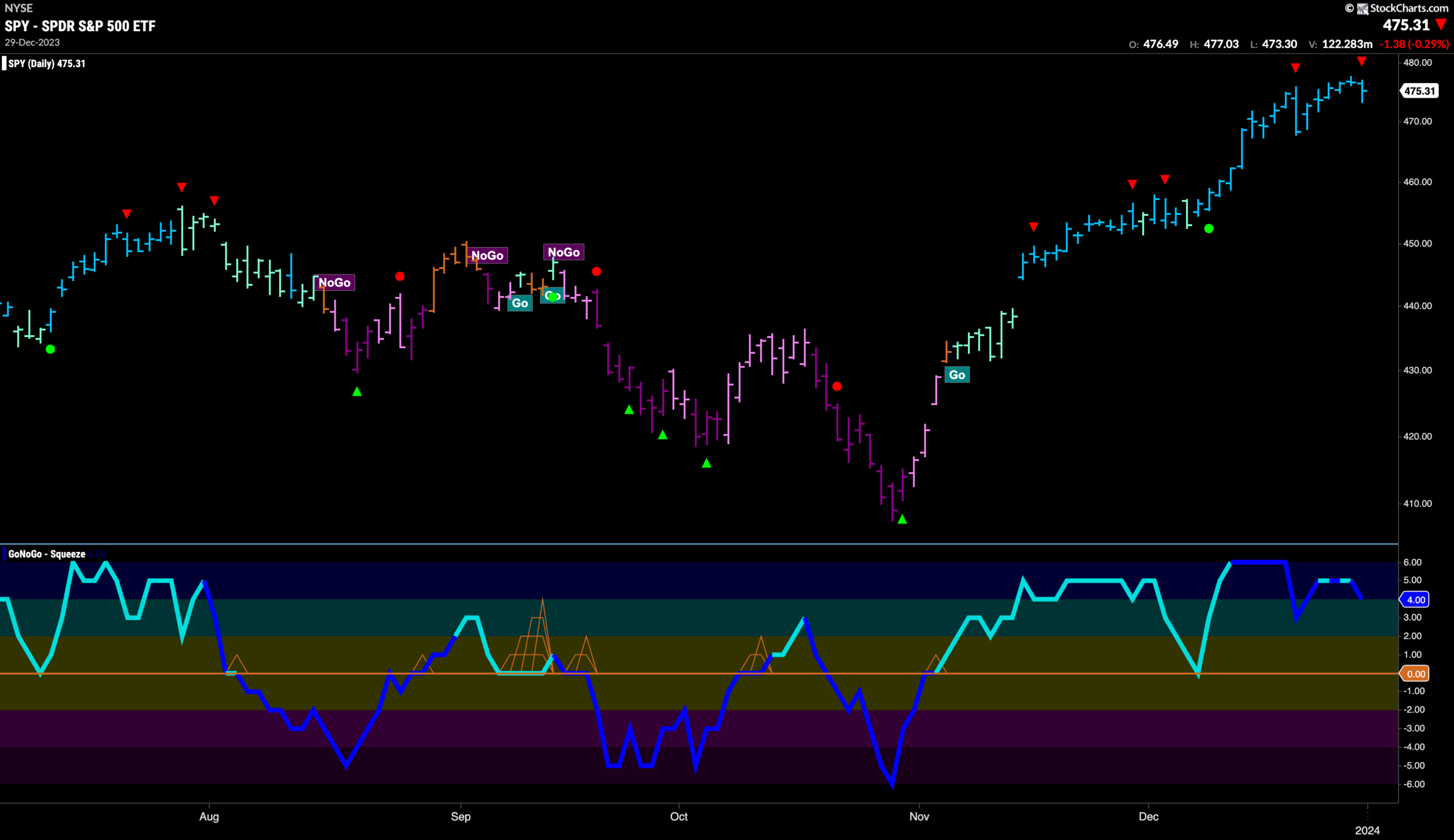The height and width of the screenshot is (840, 1454).
Task: Click the GoNoGo - Squeeze panel label
Action: tap(47, 554)
